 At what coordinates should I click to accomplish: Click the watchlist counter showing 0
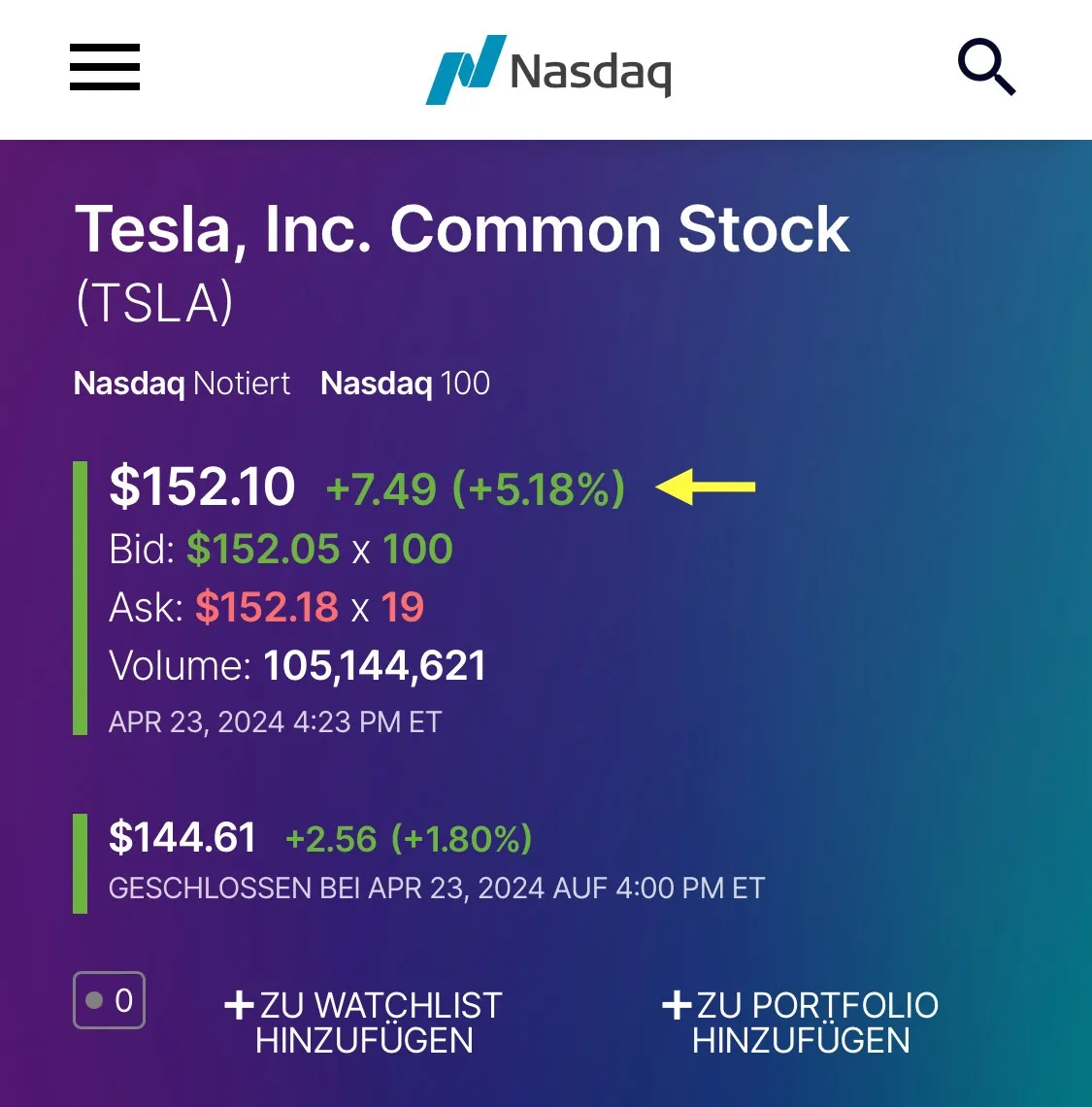point(109,1000)
